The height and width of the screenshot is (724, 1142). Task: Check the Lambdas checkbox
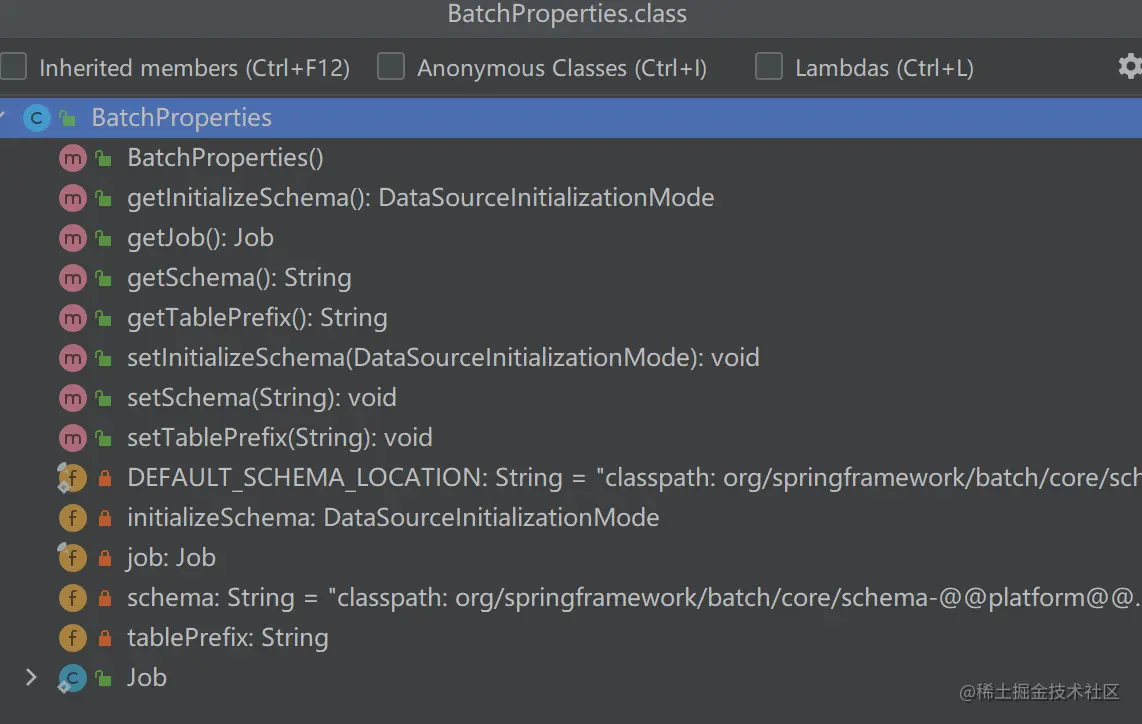tap(769, 67)
